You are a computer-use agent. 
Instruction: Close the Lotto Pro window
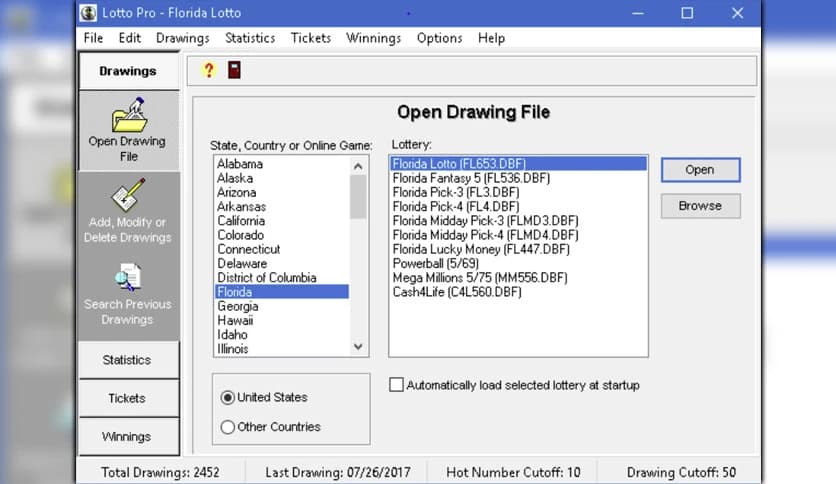pos(737,13)
